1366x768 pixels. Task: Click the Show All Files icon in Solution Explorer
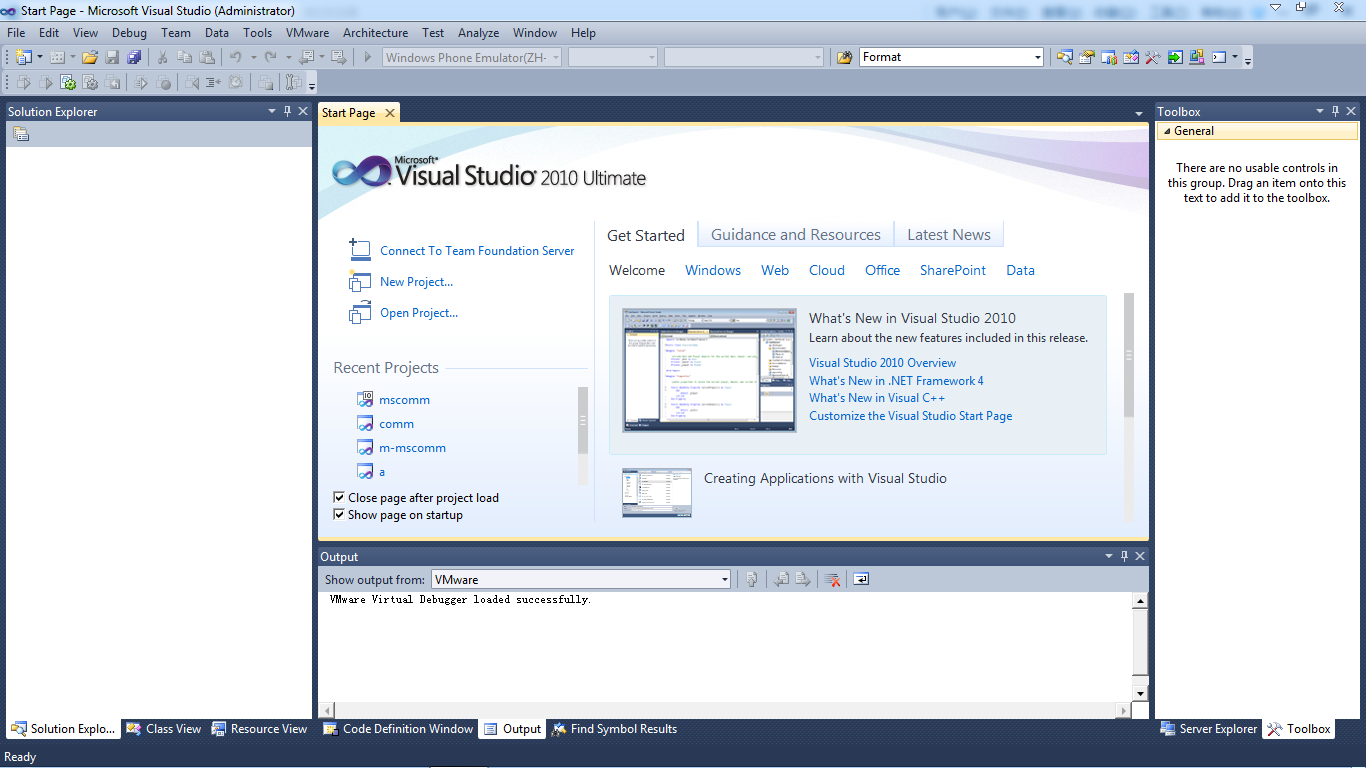21,134
